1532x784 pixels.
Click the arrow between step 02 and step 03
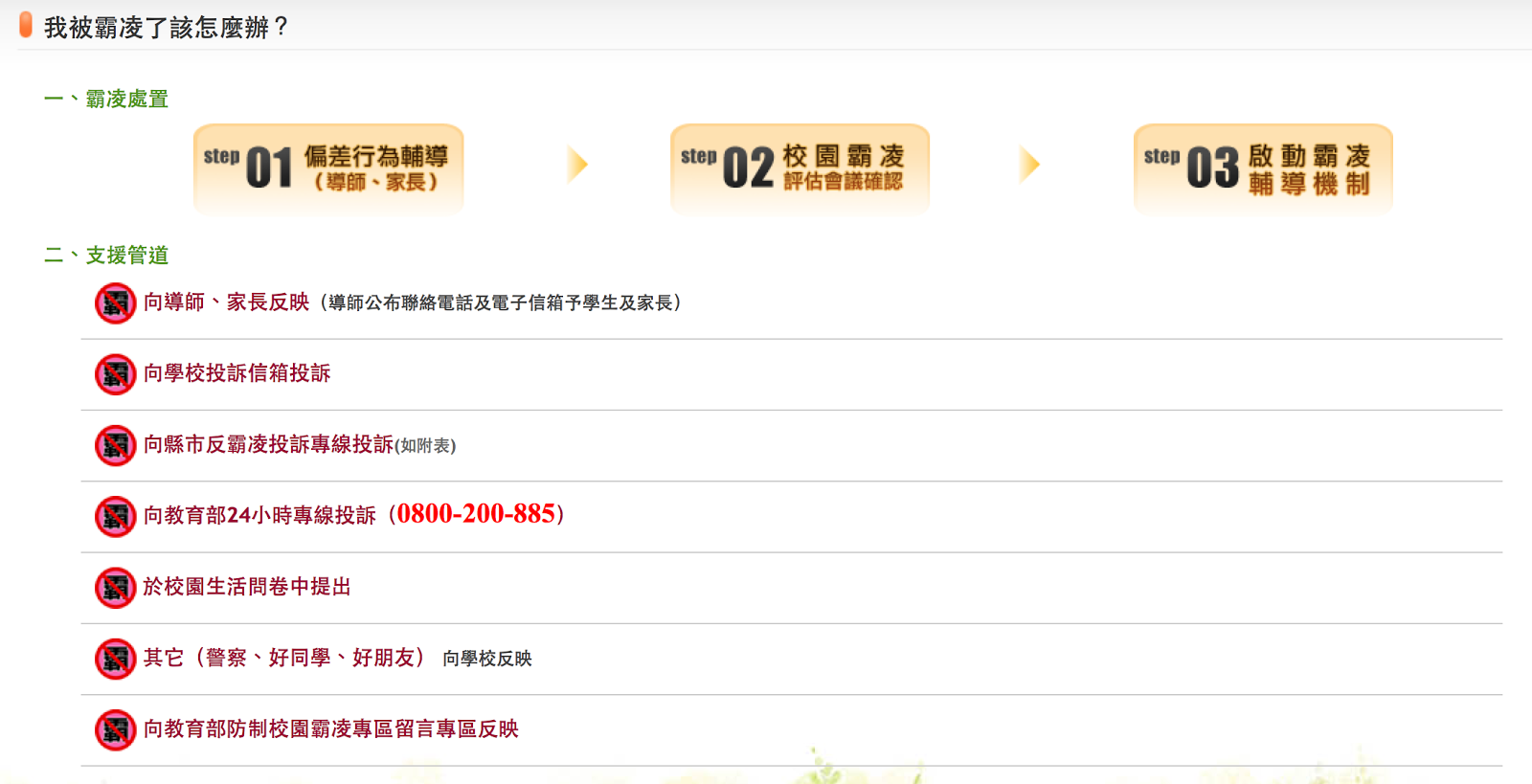(1030, 165)
